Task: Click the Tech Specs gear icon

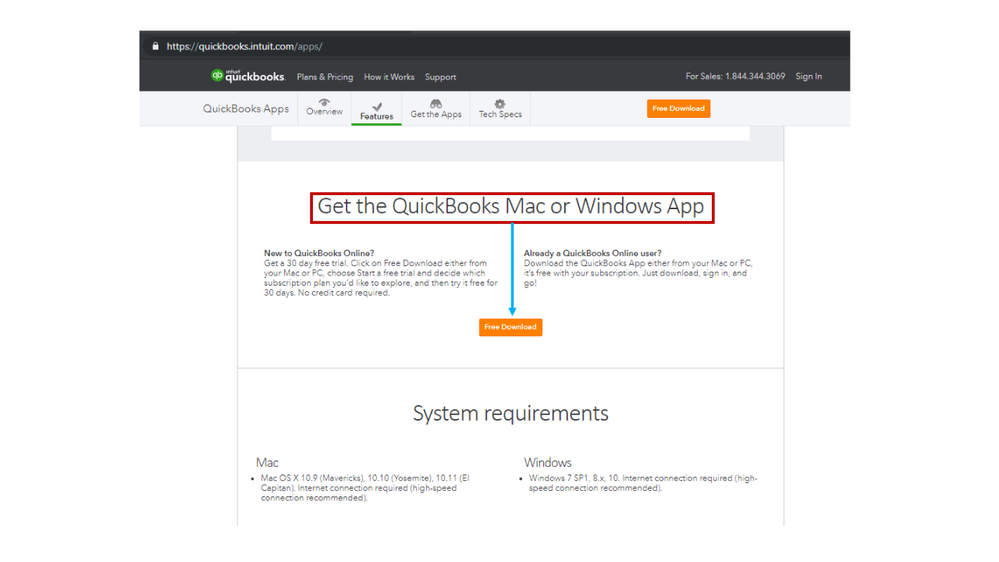Action: coord(500,103)
